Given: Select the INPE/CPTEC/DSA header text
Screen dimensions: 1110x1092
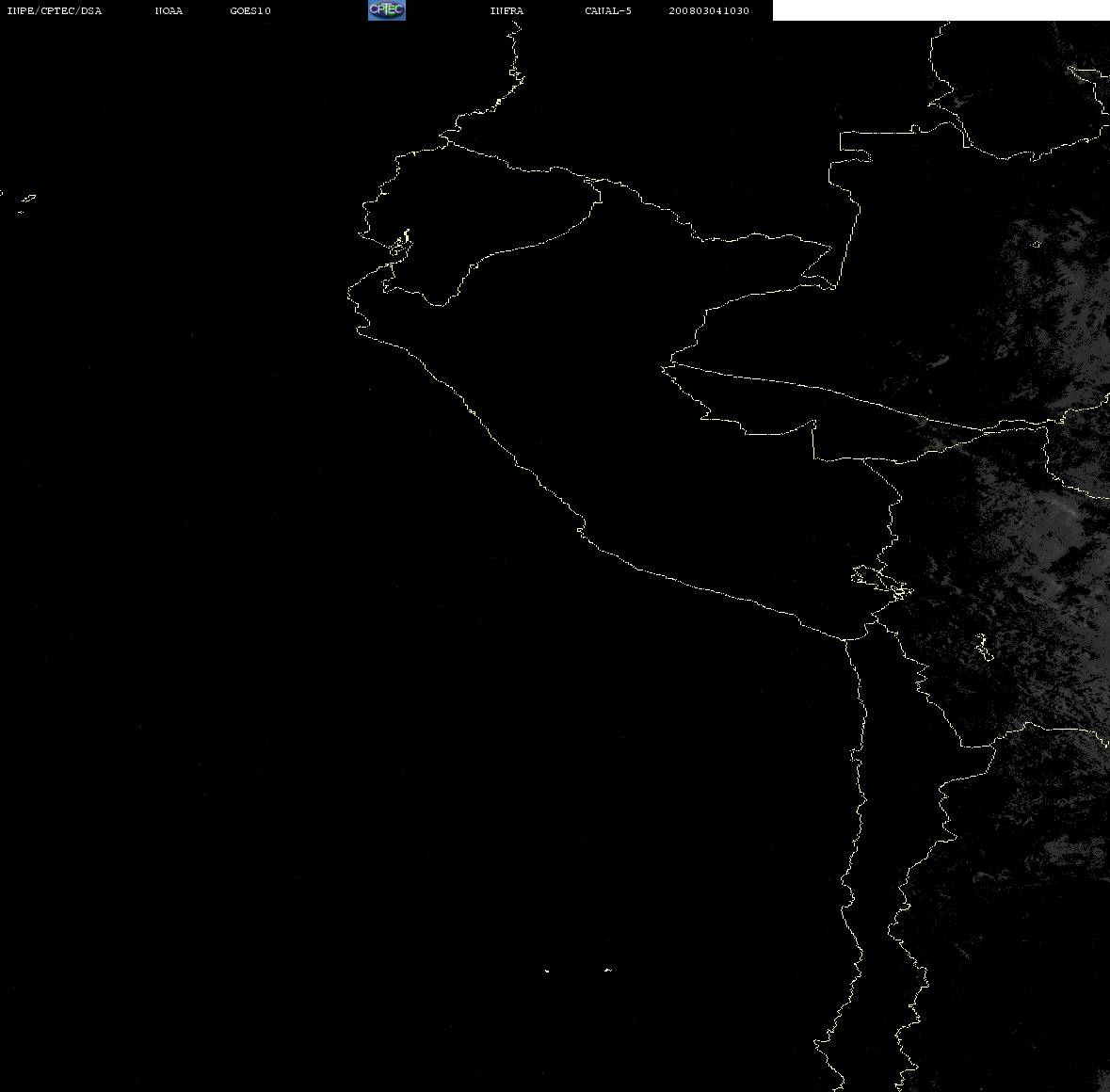Looking at the screenshot, I should pyautogui.click(x=55, y=10).
